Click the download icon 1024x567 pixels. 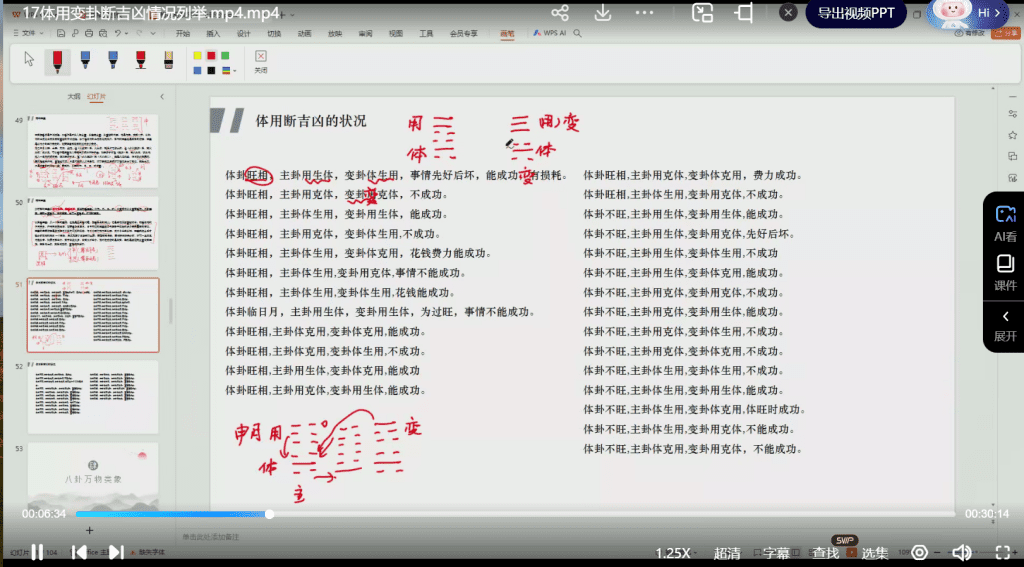click(604, 13)
